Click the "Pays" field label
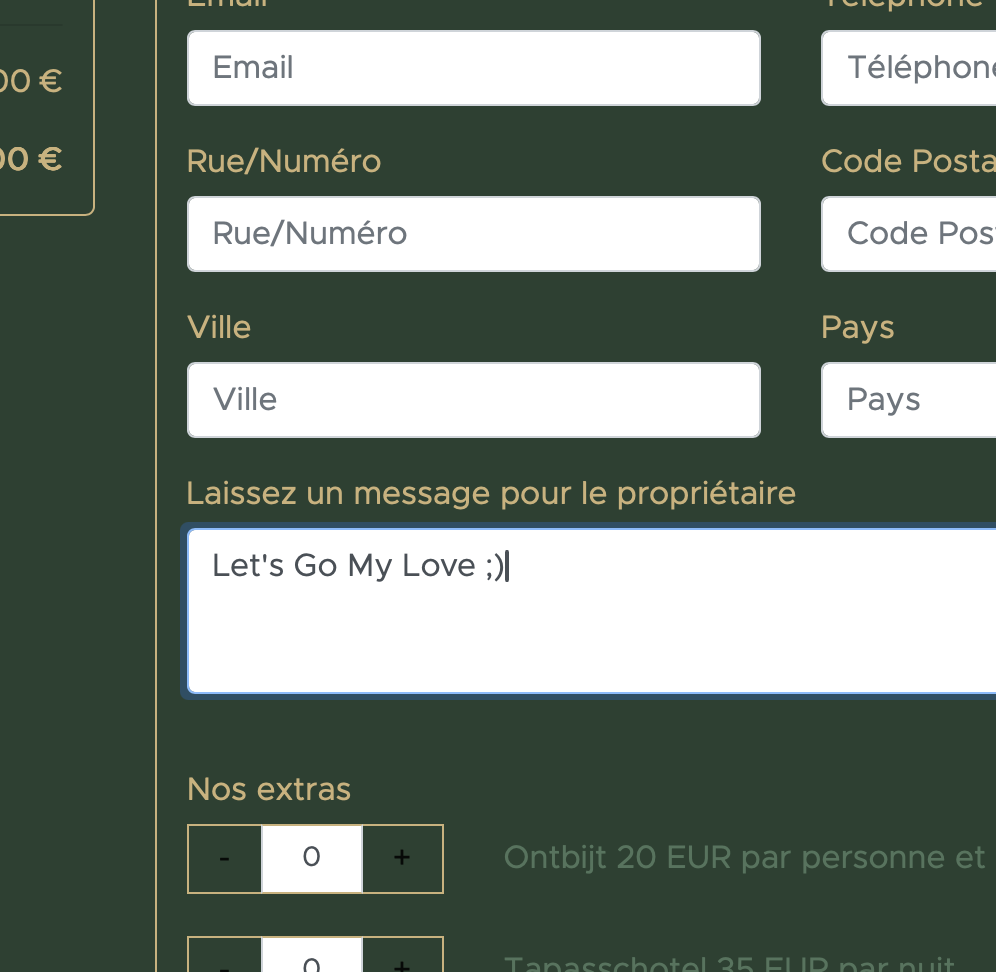Viewport: 996px width, 972px height. coord(857,327)
